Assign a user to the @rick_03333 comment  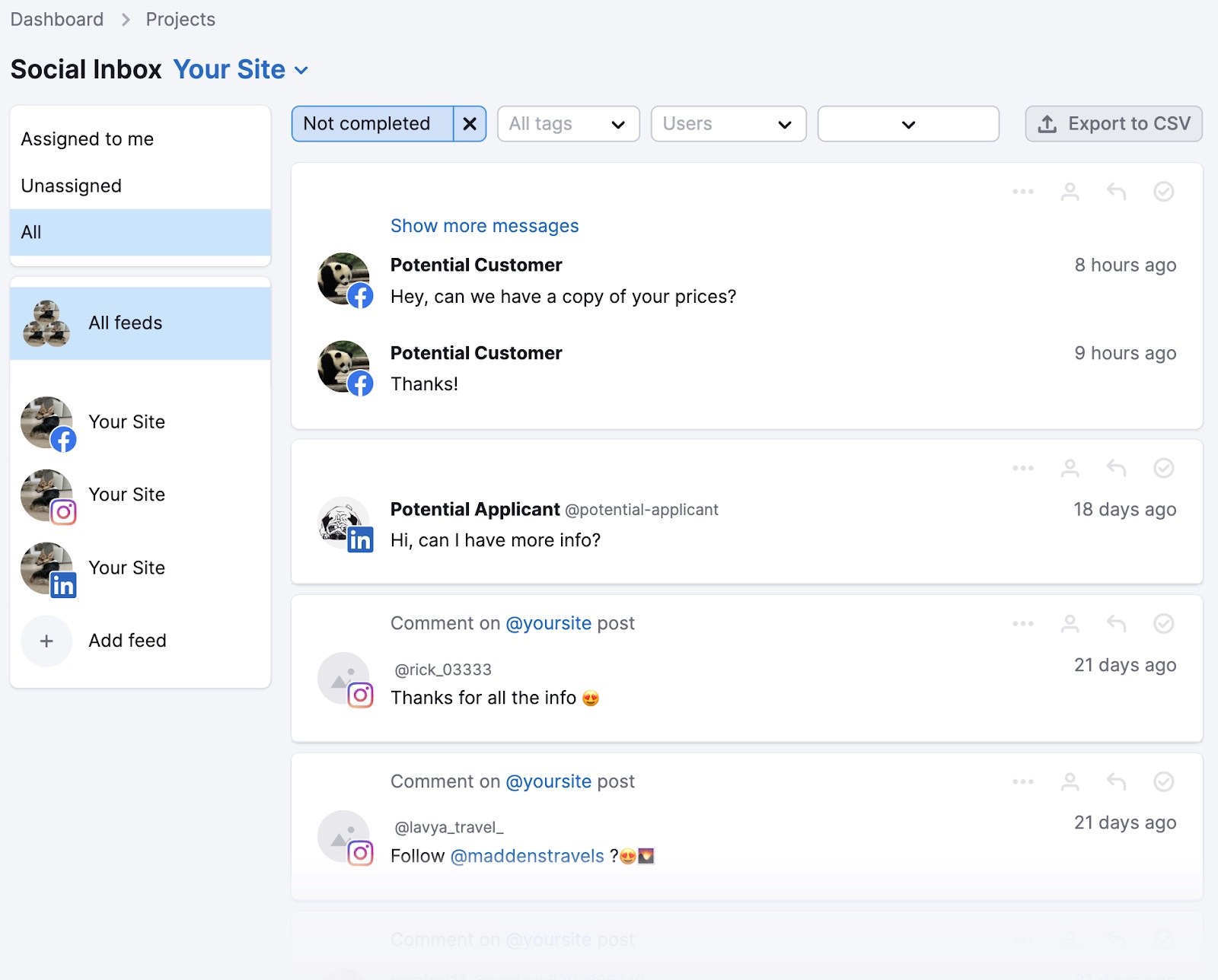(1070, 623)
